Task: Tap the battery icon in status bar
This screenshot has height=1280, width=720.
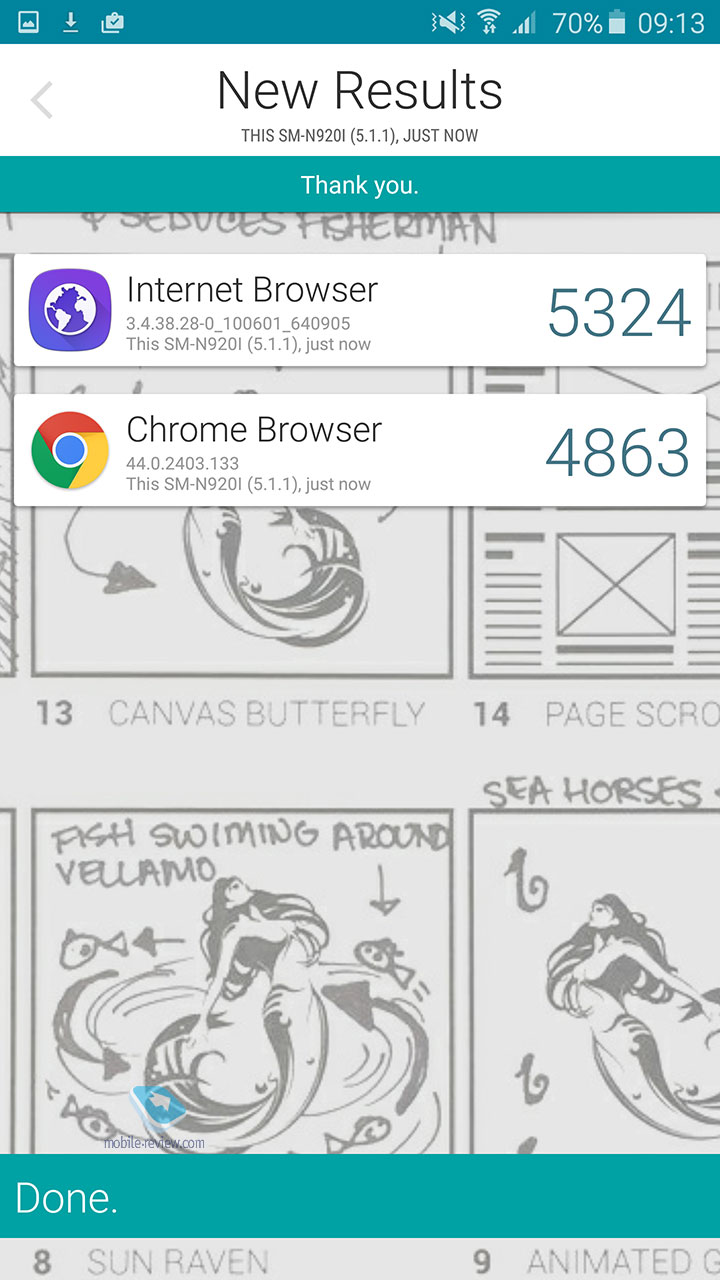Action: [617, 22]
